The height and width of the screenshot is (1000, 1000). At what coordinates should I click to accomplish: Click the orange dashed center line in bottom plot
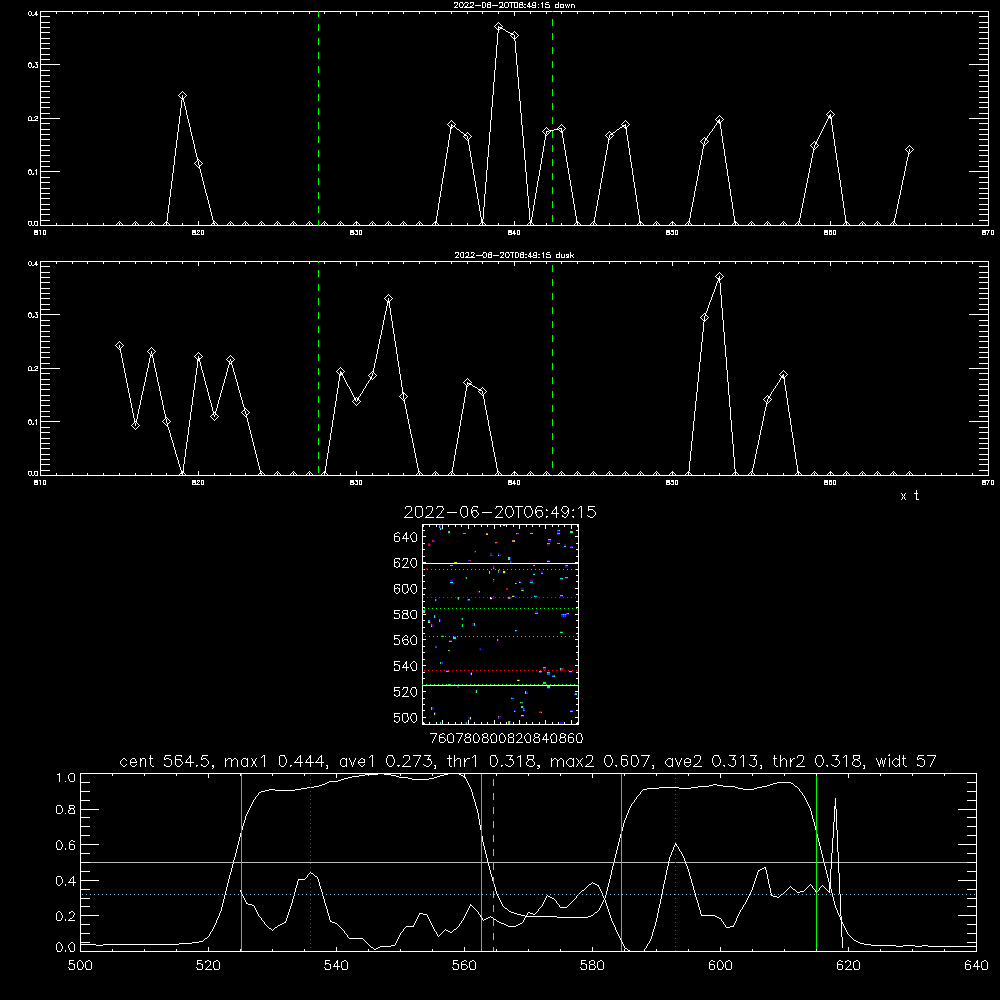click(494, 861)
